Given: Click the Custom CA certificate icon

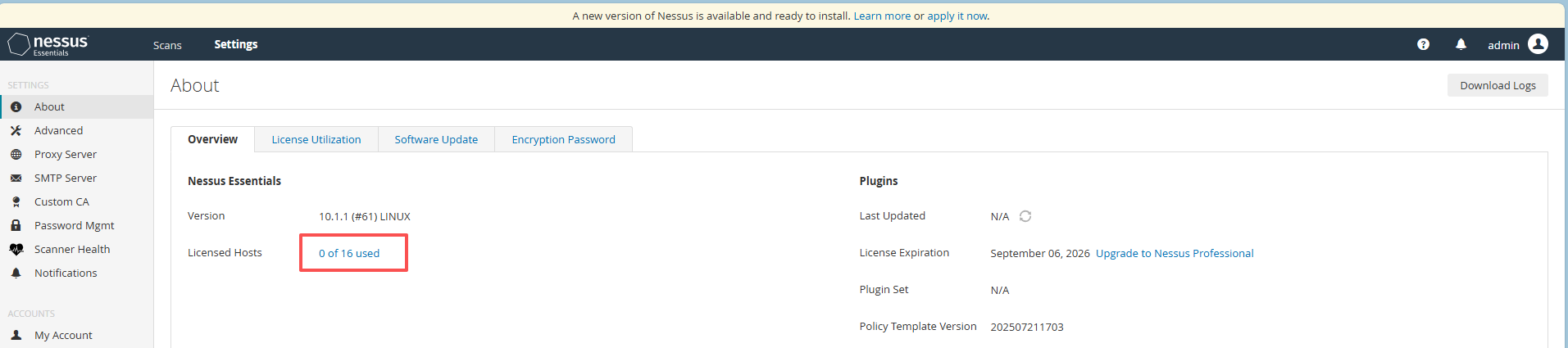Looking at the screenshot, I should 16,201.
